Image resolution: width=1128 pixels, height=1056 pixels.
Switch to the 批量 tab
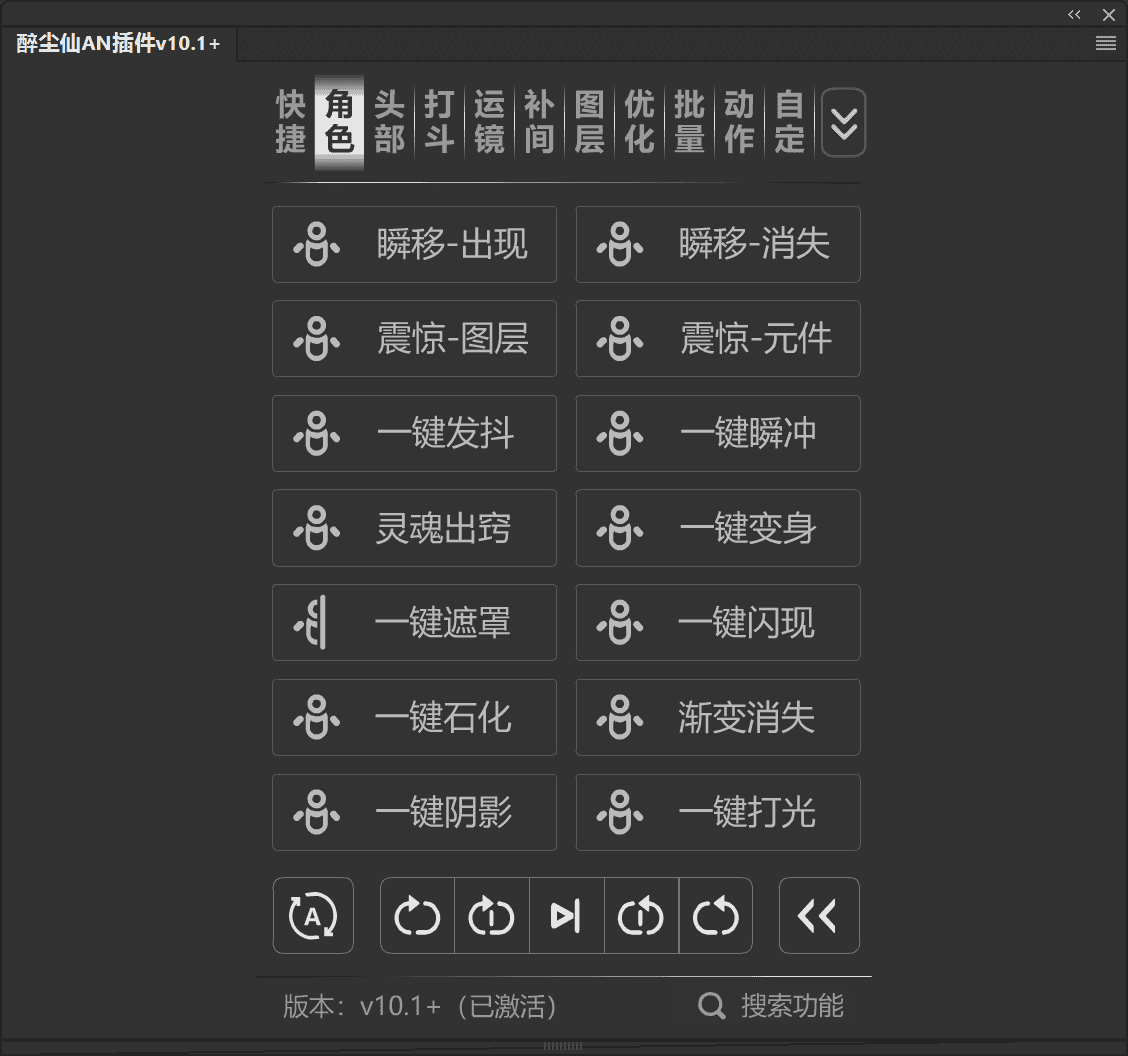point(689,120)
